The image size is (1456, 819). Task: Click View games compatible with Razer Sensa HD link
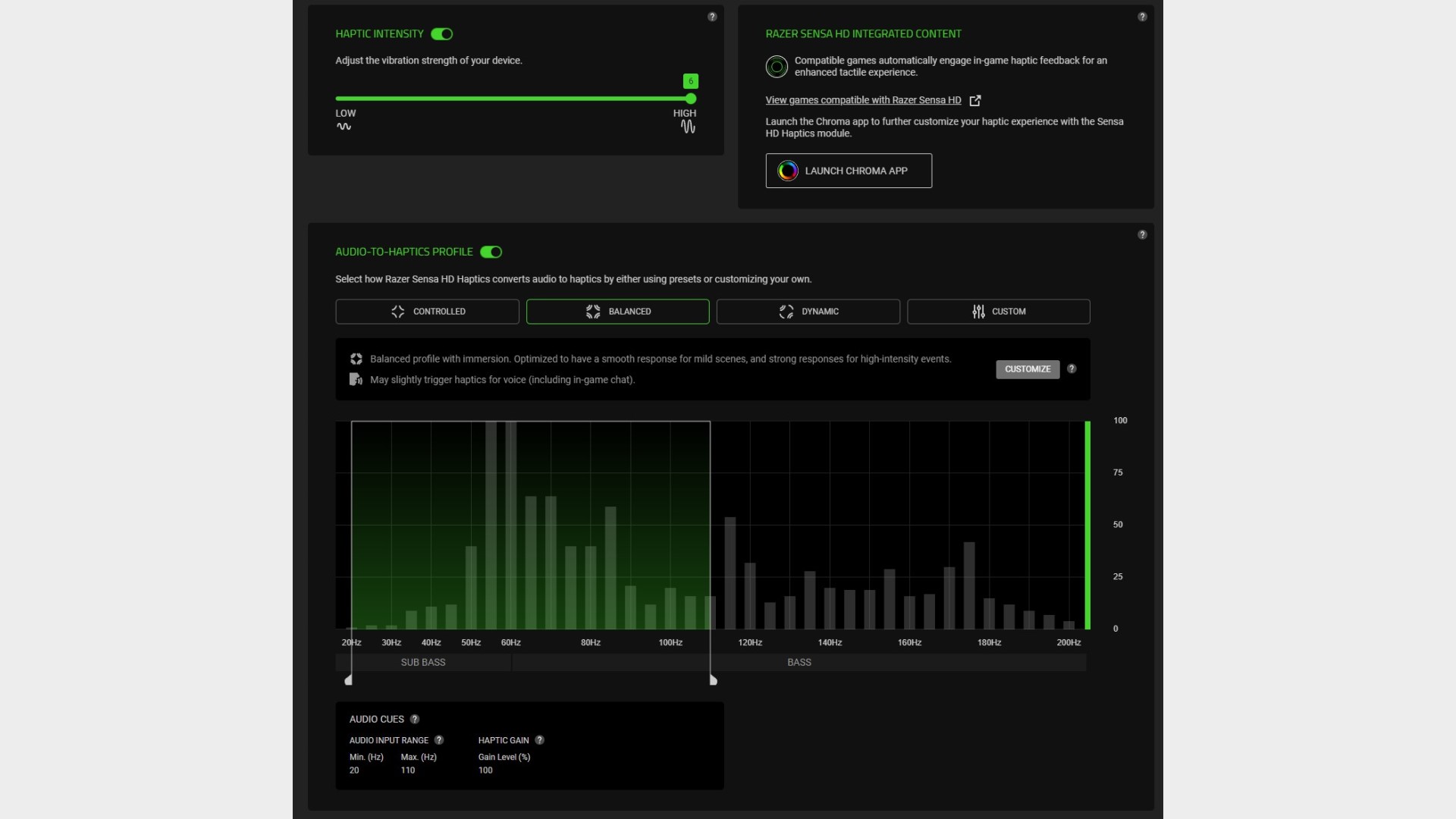863,99
